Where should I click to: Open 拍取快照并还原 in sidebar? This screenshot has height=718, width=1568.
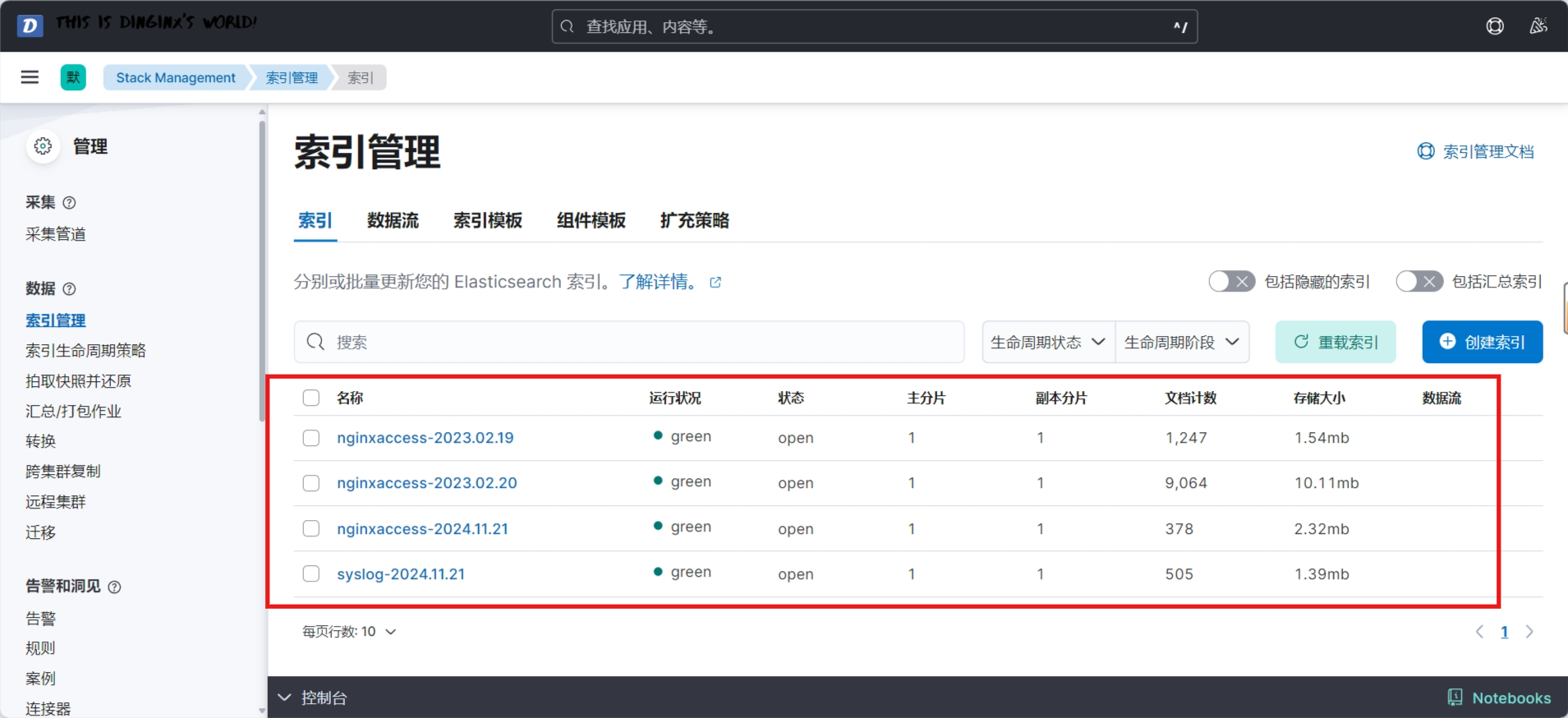[x=78, y=381]
